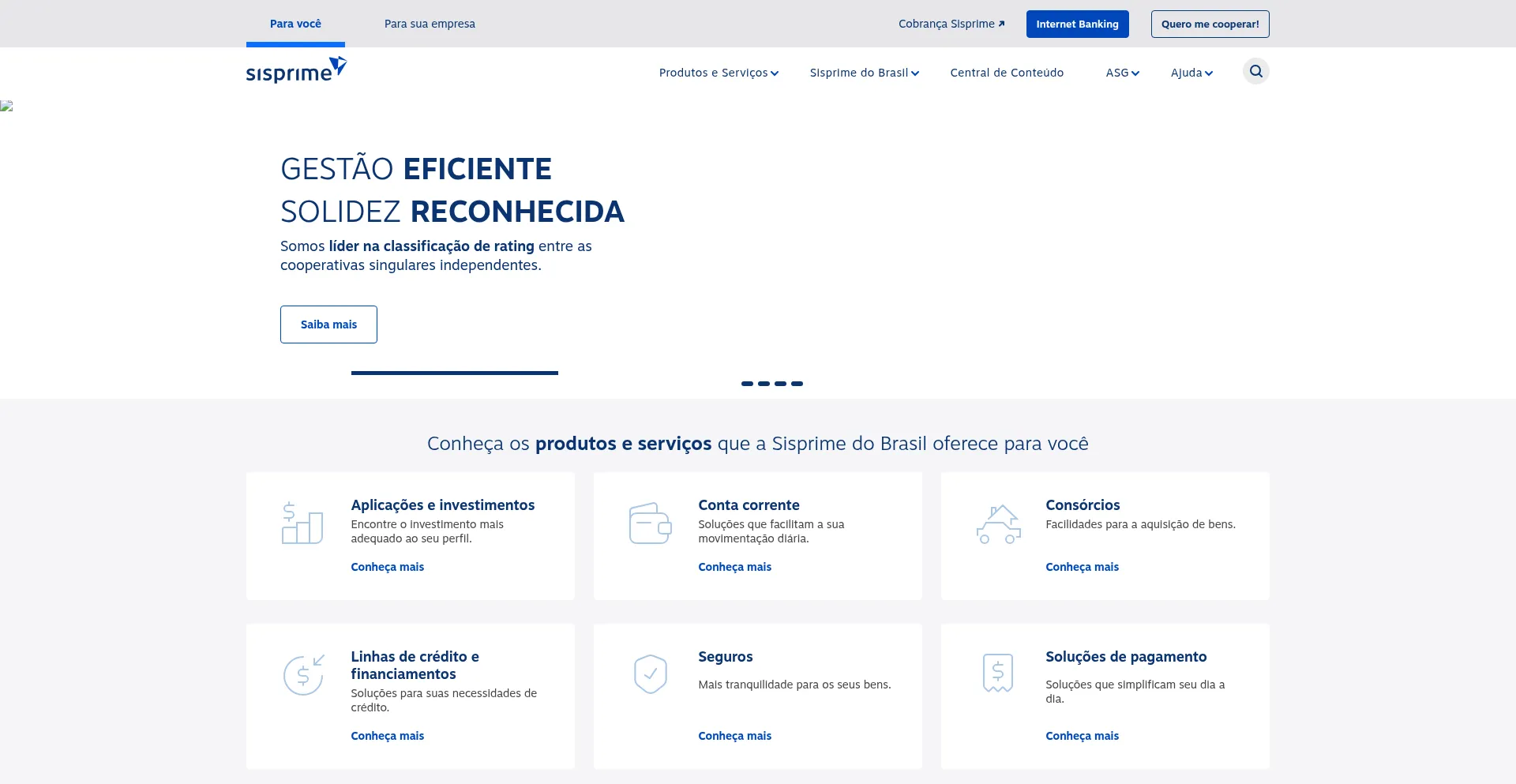Image resolution: width=1516 pixels, height=784 pixels.
Task: Expand the Produtos e Serviços menu
Action: pos(719,73)
